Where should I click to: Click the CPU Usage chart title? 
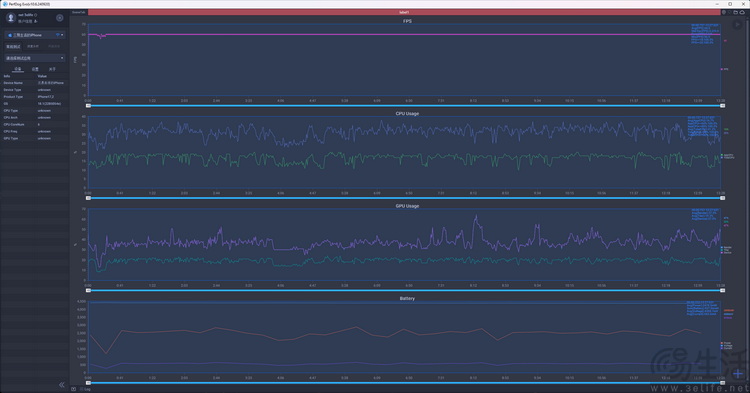point(407,114)
